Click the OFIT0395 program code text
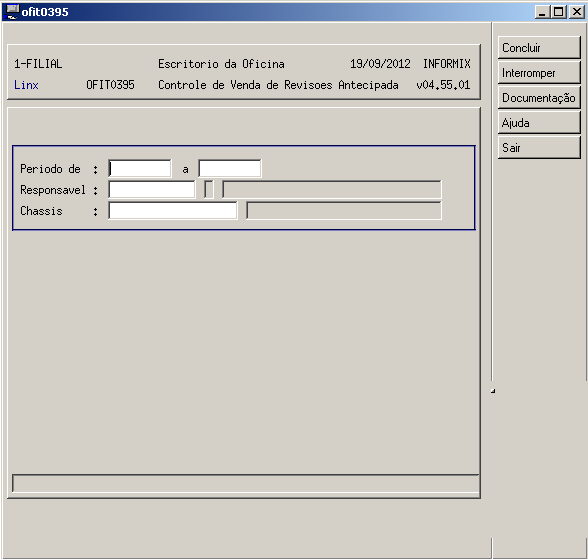The image size is (588, 559). click(110, 85)
